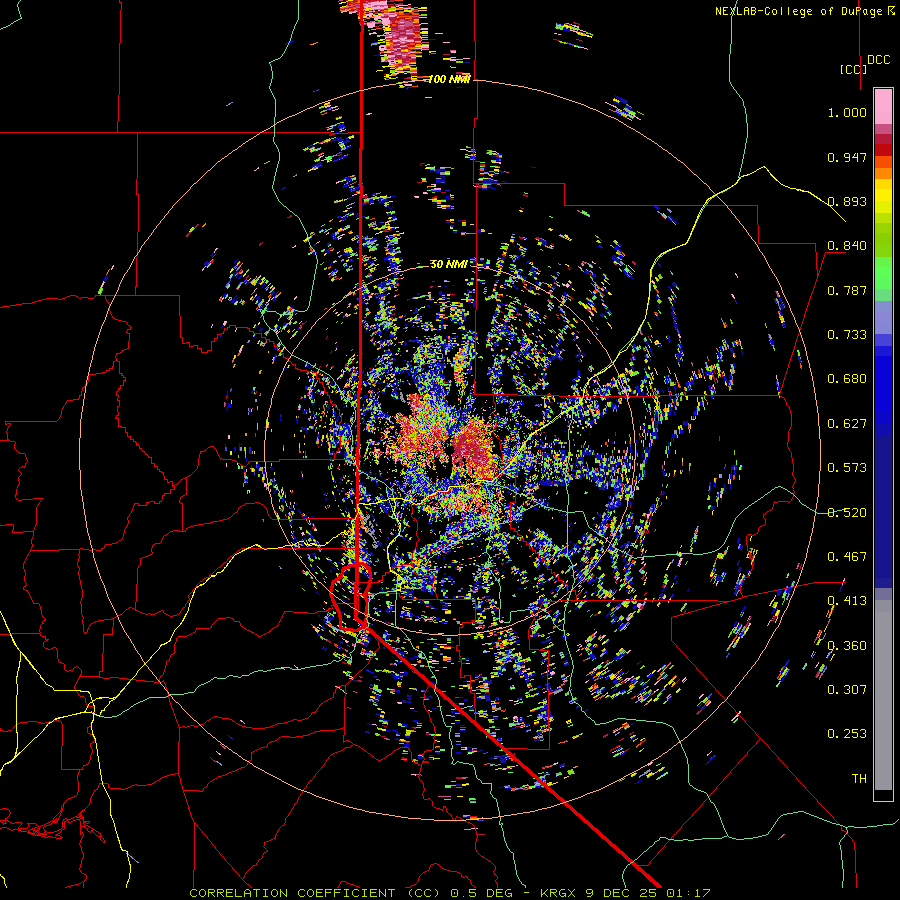The image size is (900, 900).
Task: Click the 0.627 scale value
Action: point(847,424)
